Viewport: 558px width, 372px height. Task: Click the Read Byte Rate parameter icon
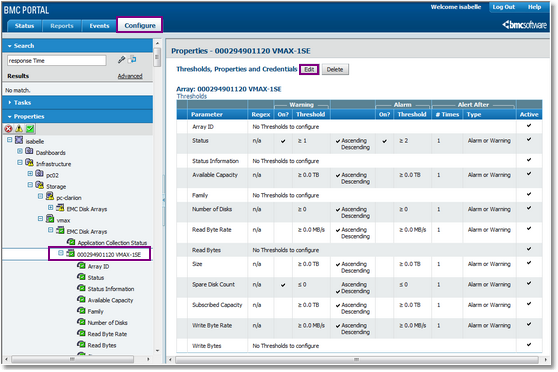point(81,334)
